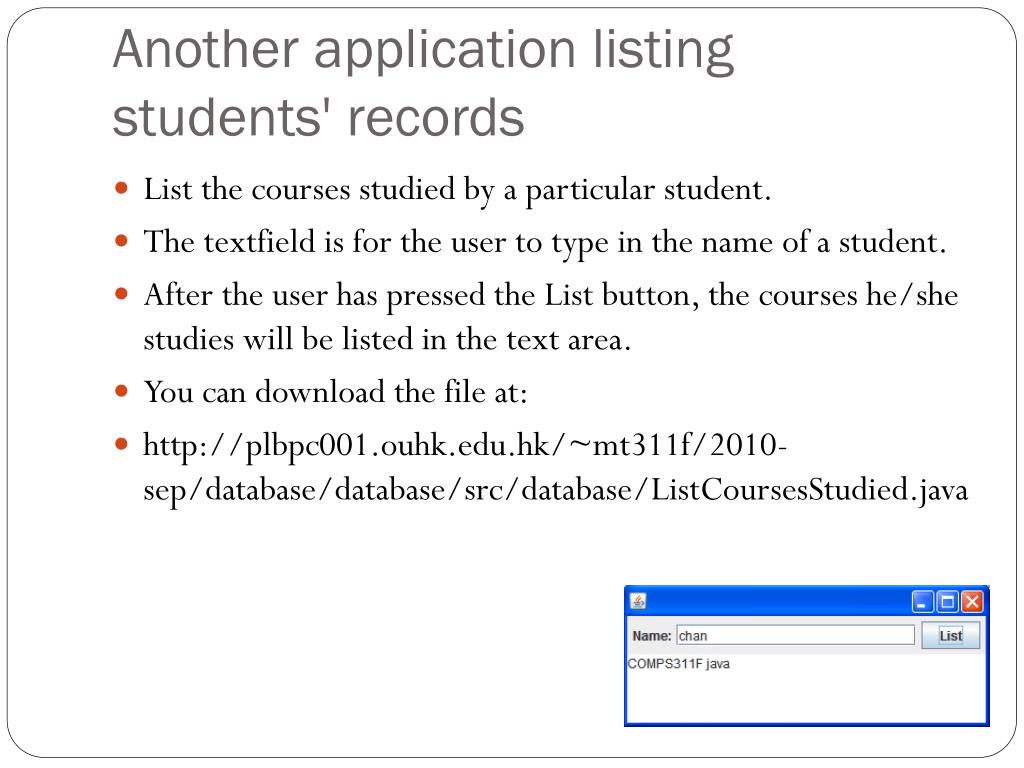Click "You can download the file at:"

tap(335, 392)
